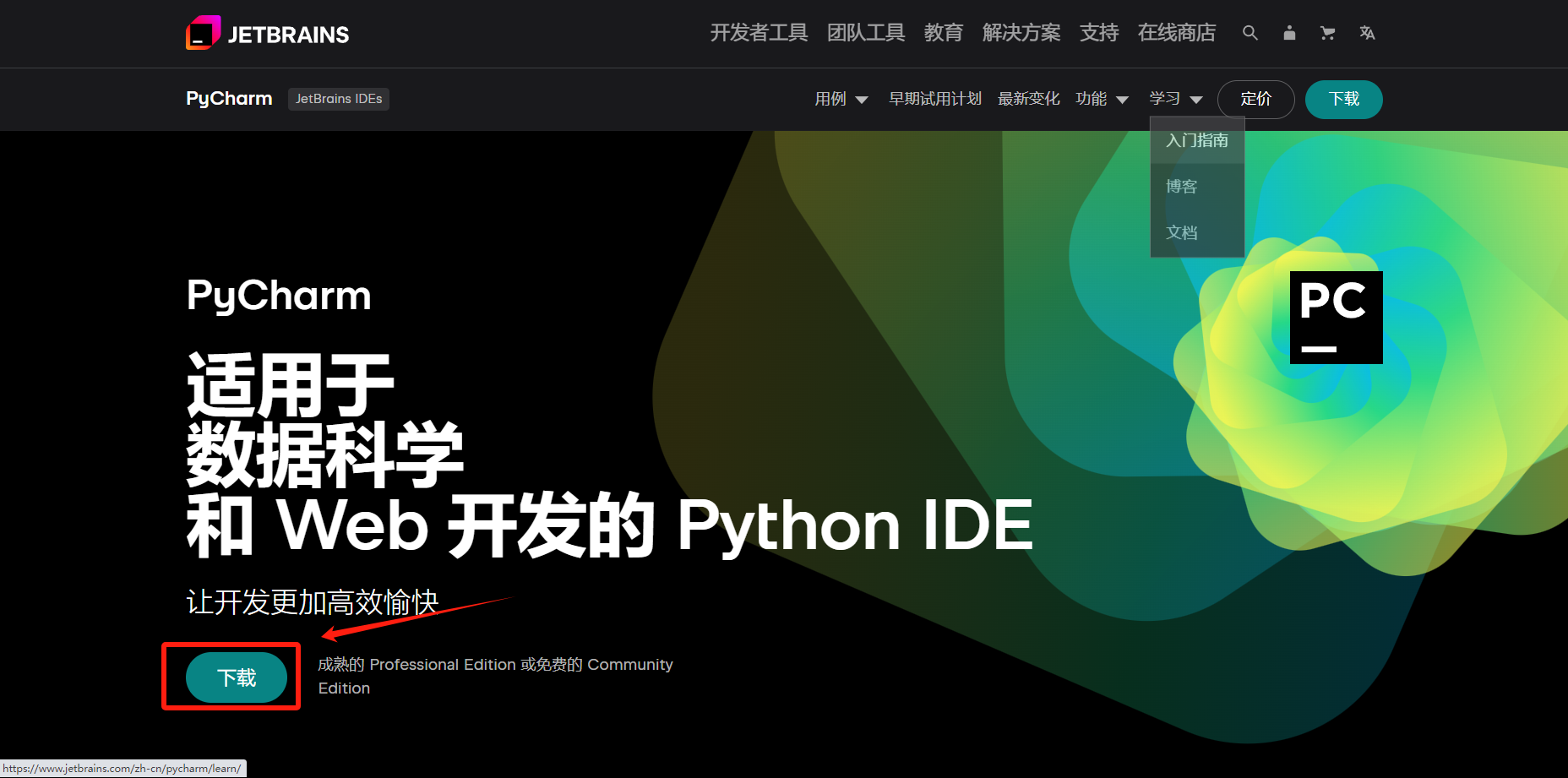Click the JETBRAINS wordmark text
Image resolution: width=1568 pixels, height=778 pixels.
288,35
